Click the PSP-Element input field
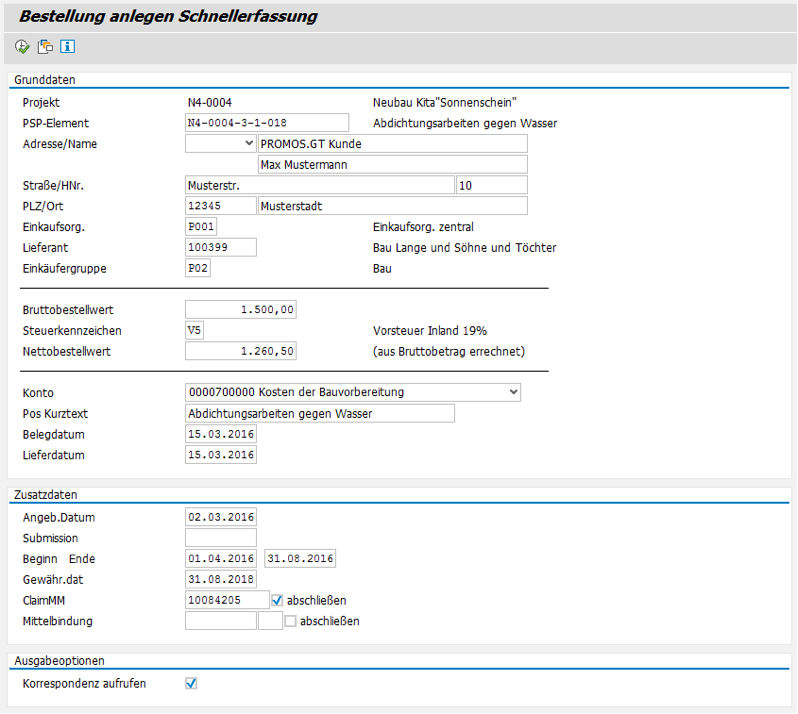Image resolution: width=798 pixels, height=714 pixels. (267, 123)
